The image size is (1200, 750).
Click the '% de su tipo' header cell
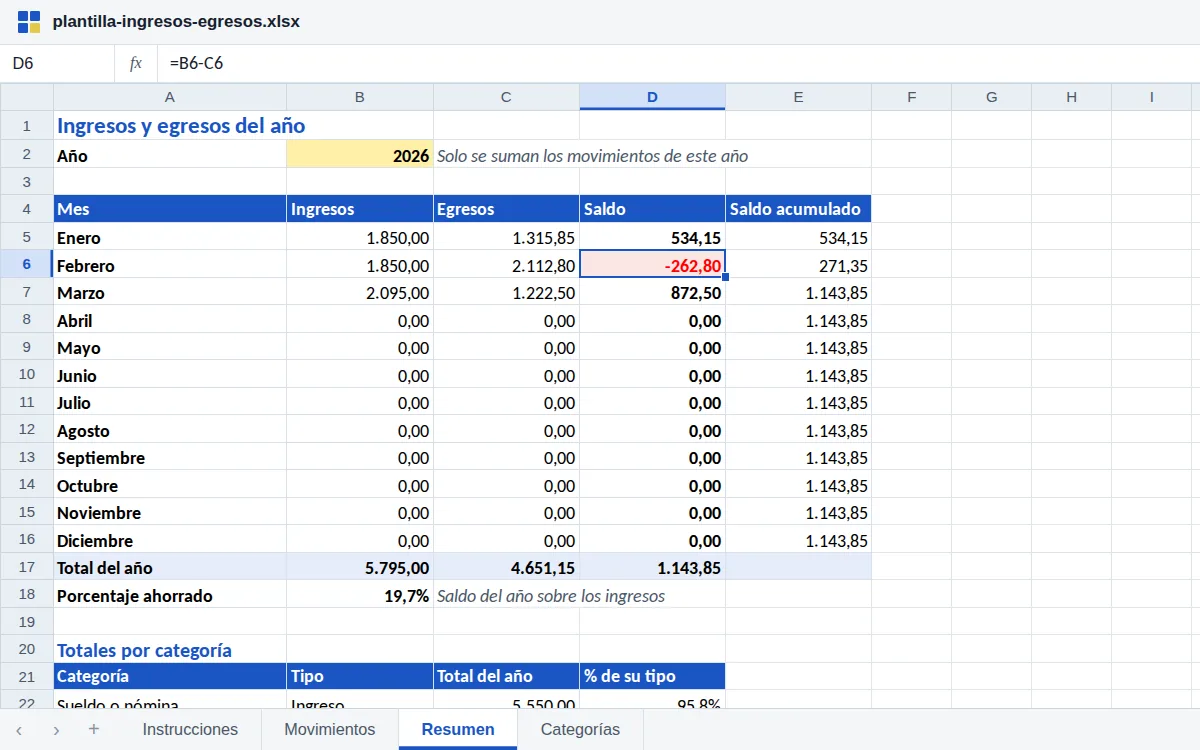[x=652, y=676]
